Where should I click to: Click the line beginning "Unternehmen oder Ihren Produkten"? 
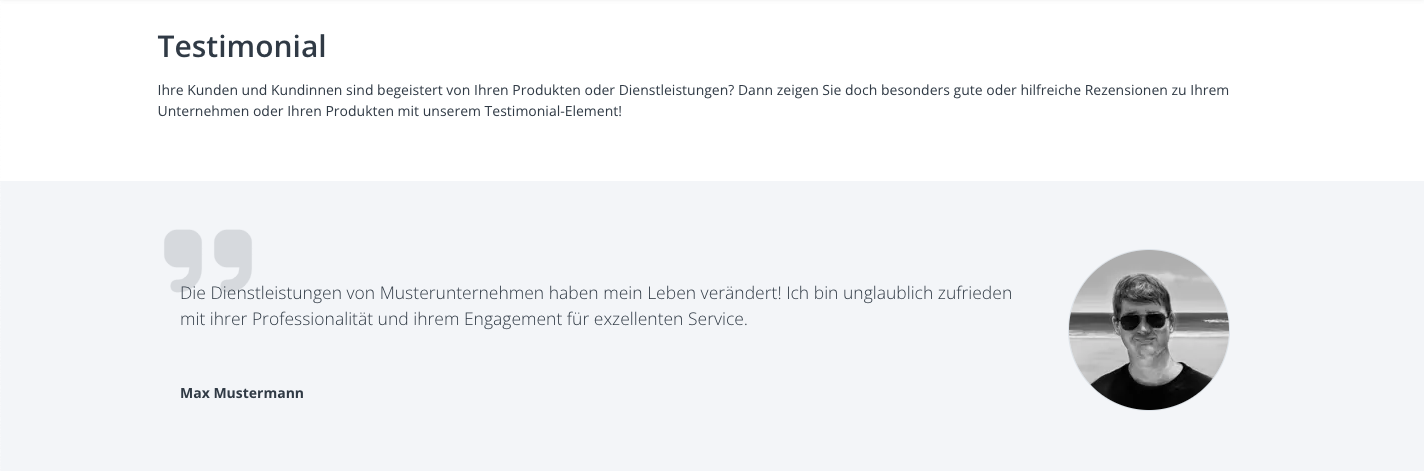(x=390, y=111)
